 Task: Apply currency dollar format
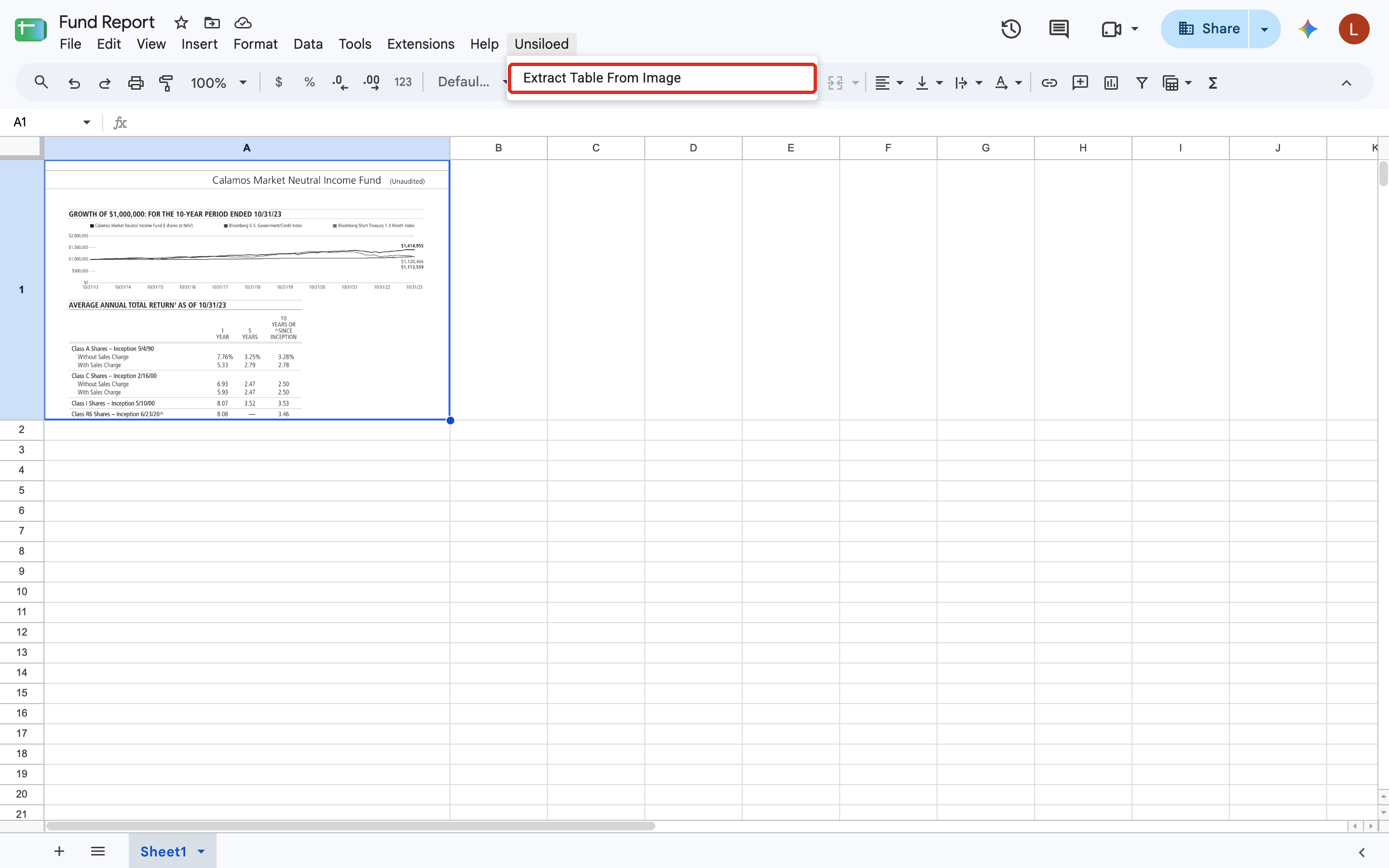point(279,82)
